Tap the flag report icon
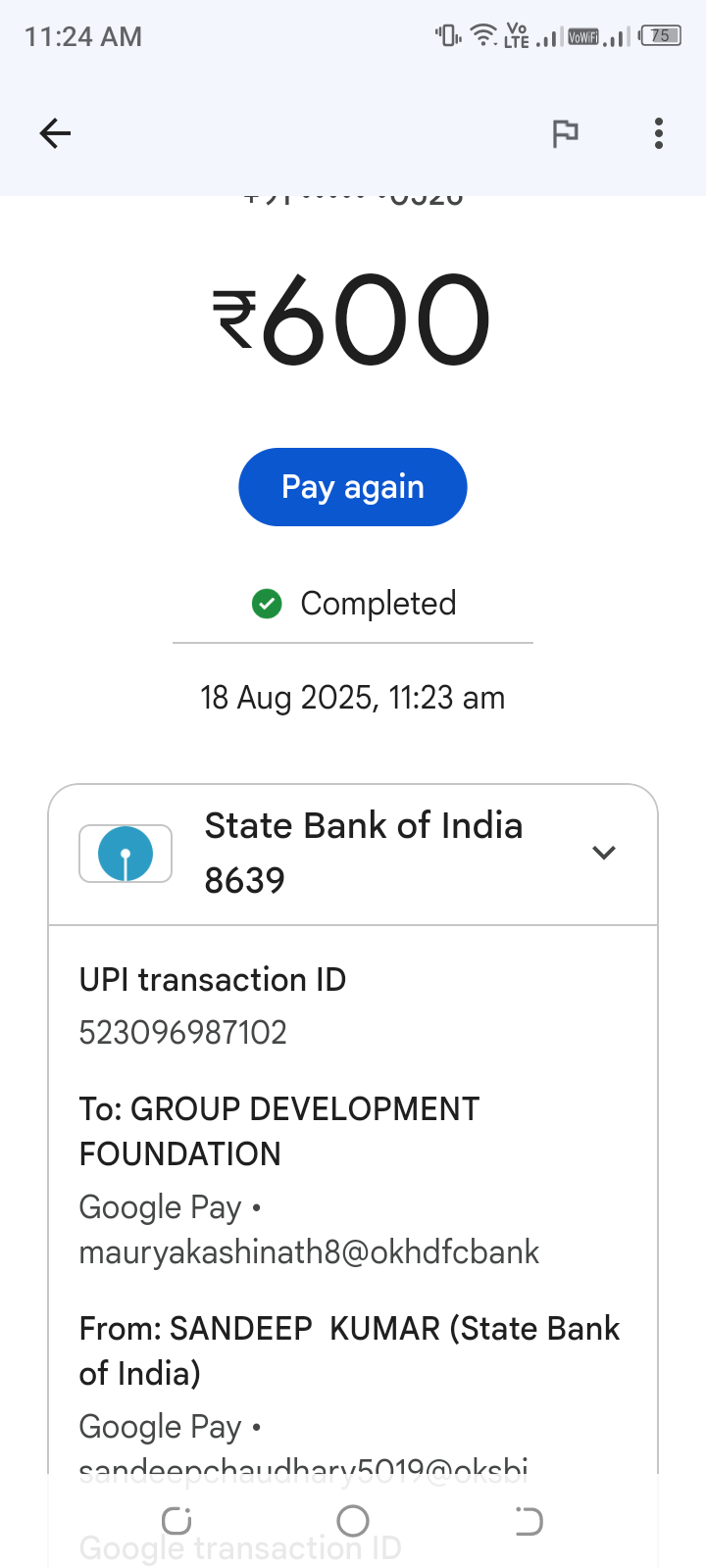This screenshot has width=706, height=1568. [x=565, y=133]
